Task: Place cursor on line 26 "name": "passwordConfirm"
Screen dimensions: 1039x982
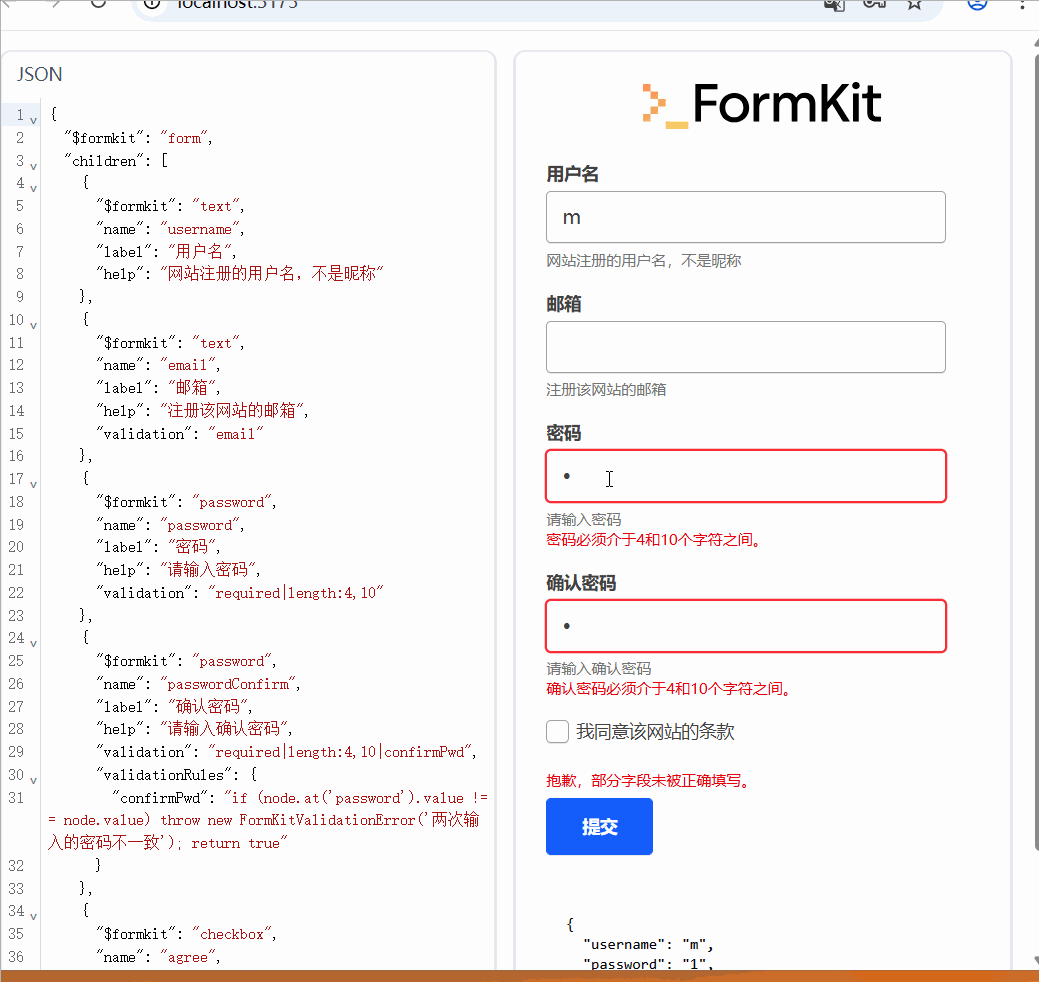Action: [198, 684]
